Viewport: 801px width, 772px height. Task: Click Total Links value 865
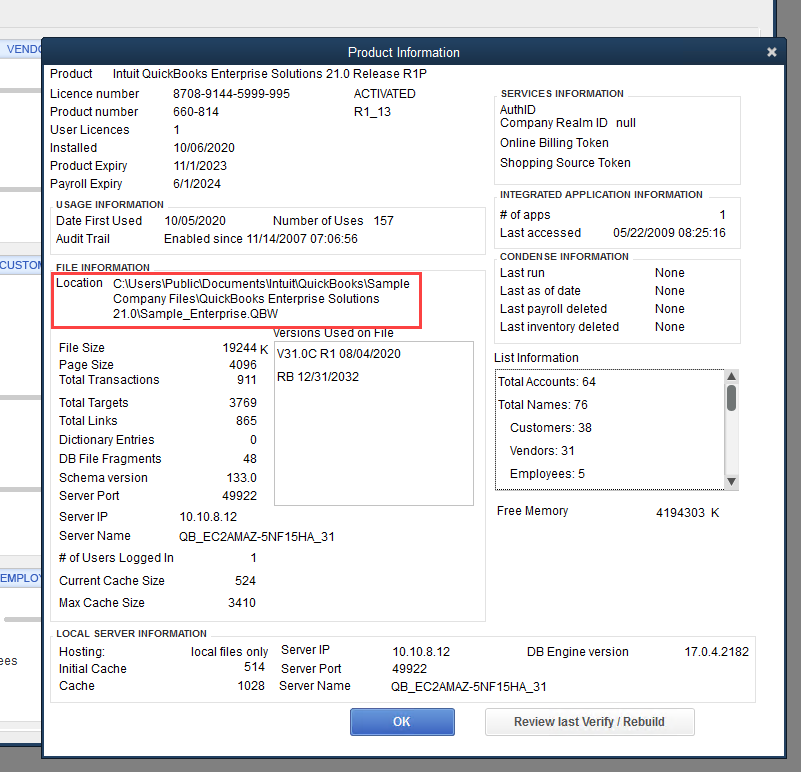tap(246, 421)
